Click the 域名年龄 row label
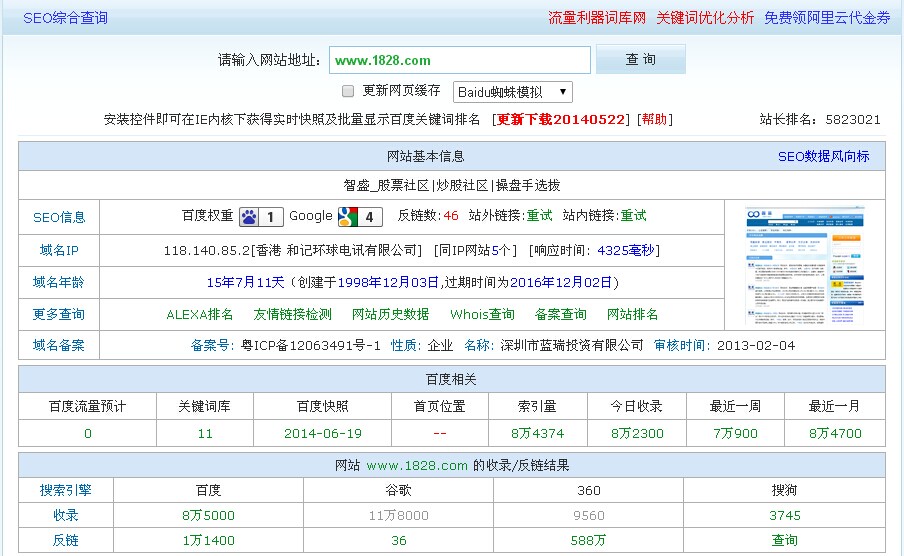 click(59, 283)
